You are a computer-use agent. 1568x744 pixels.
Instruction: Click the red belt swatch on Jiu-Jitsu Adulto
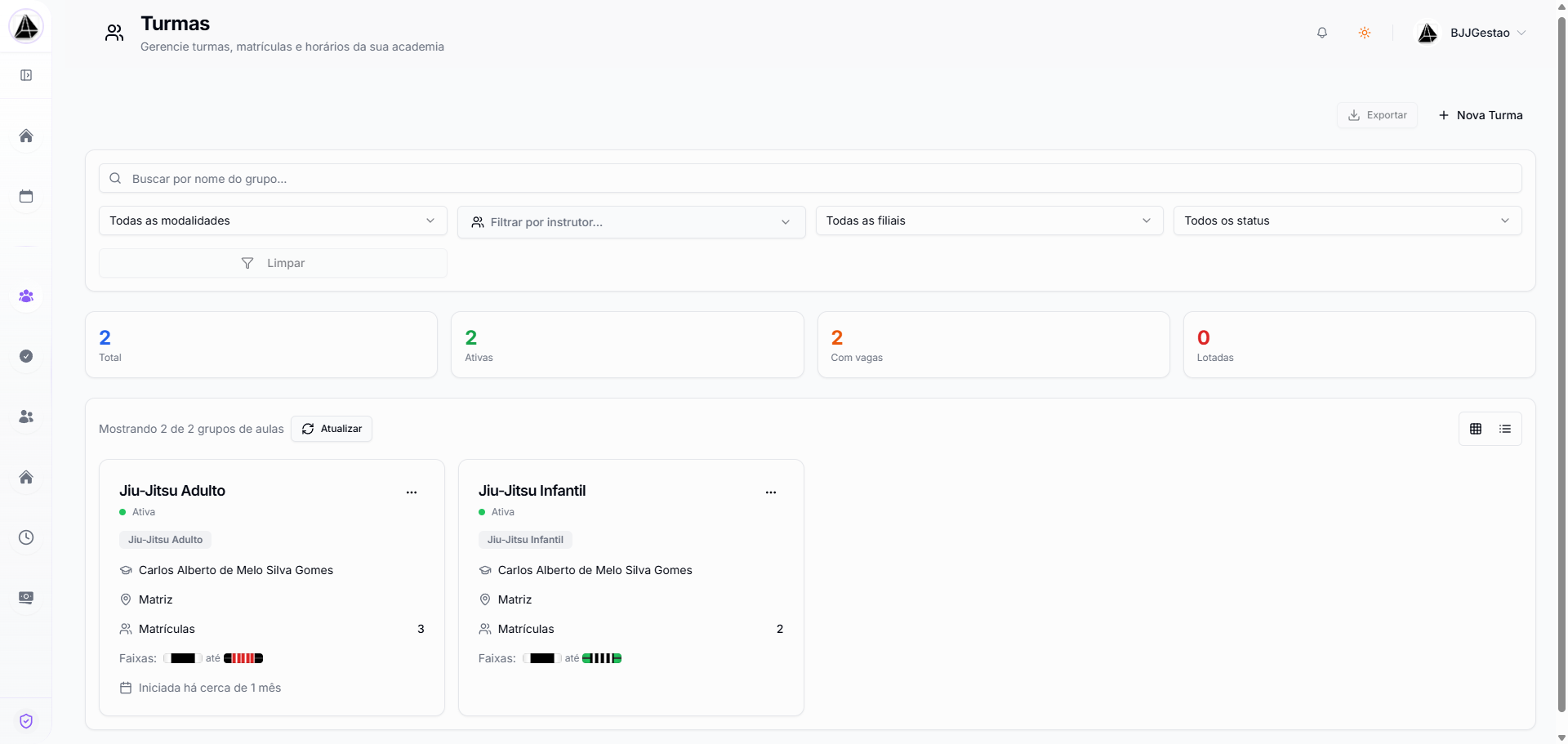click(x=243, y=658)
